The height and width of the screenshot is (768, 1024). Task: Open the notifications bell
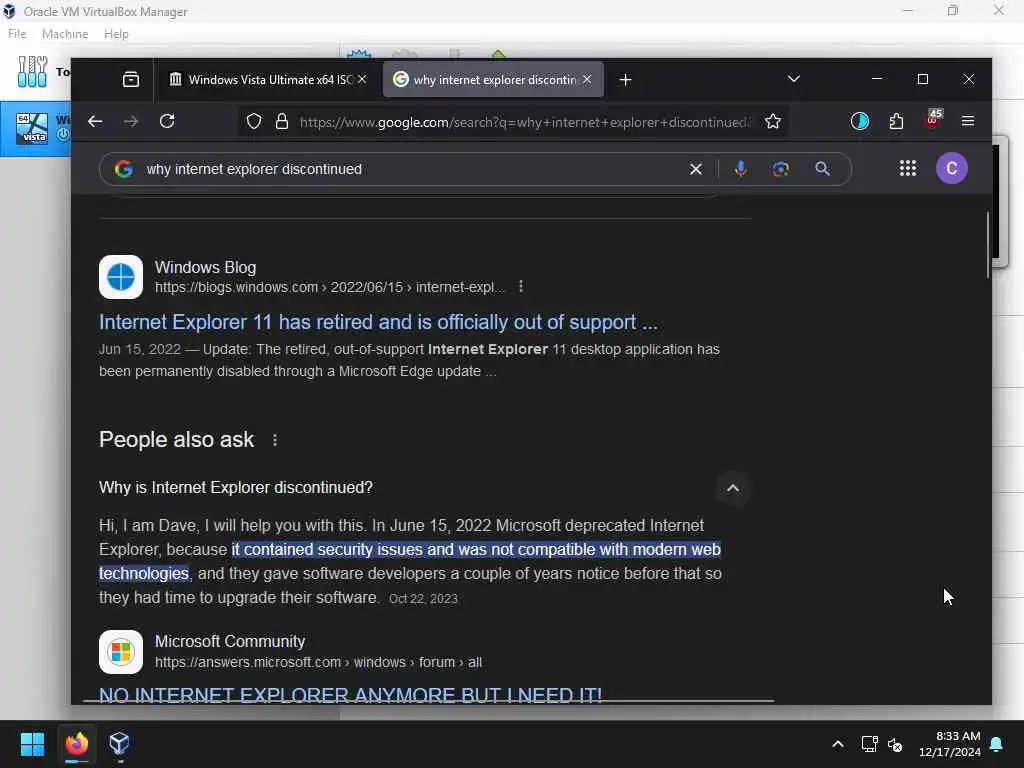997,744
